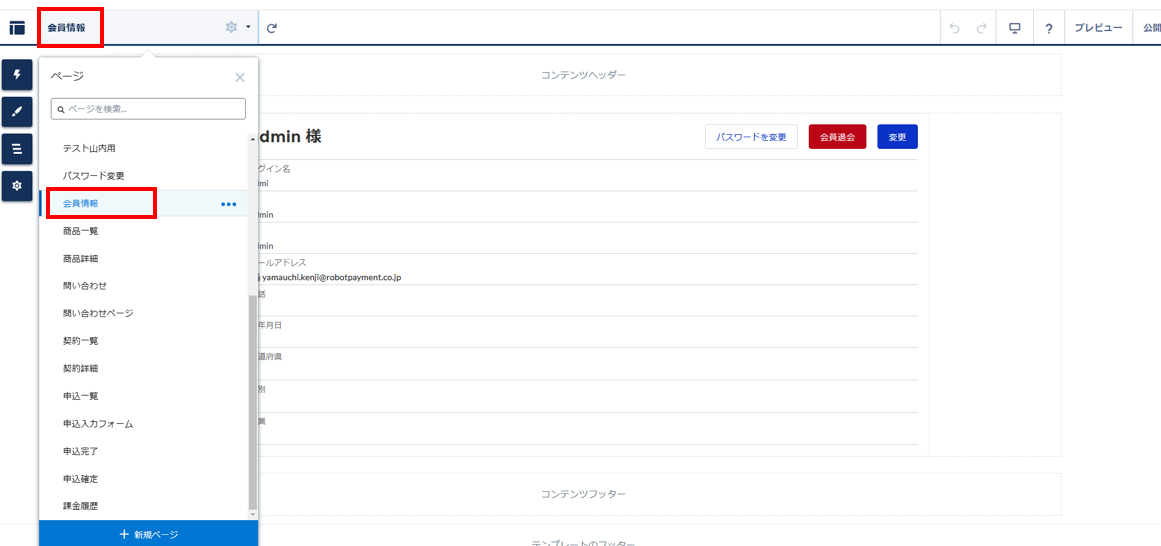Viewport: 1161px width, 546px height.
Task: Click the page layout icon at top-left
Action: point(17,28)
